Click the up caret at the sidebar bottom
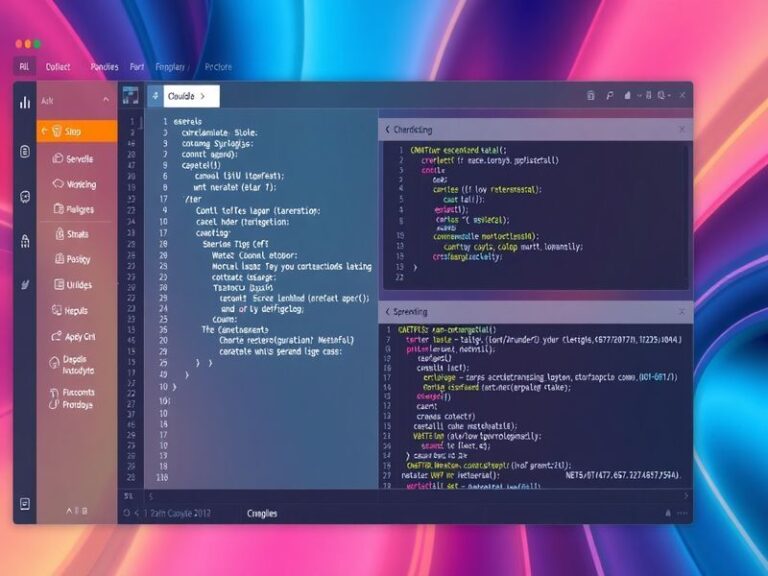 (69, 511)
